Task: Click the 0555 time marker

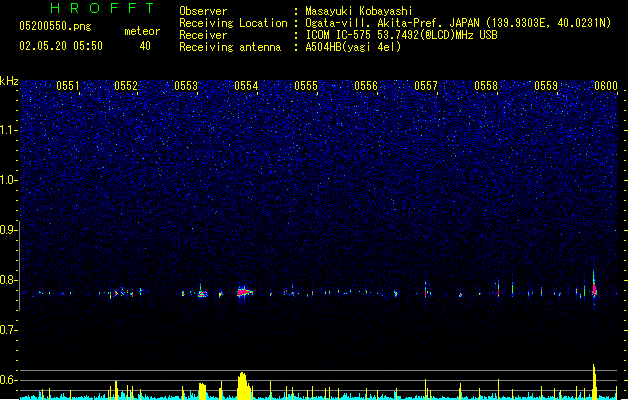Action: coord(306,86)
